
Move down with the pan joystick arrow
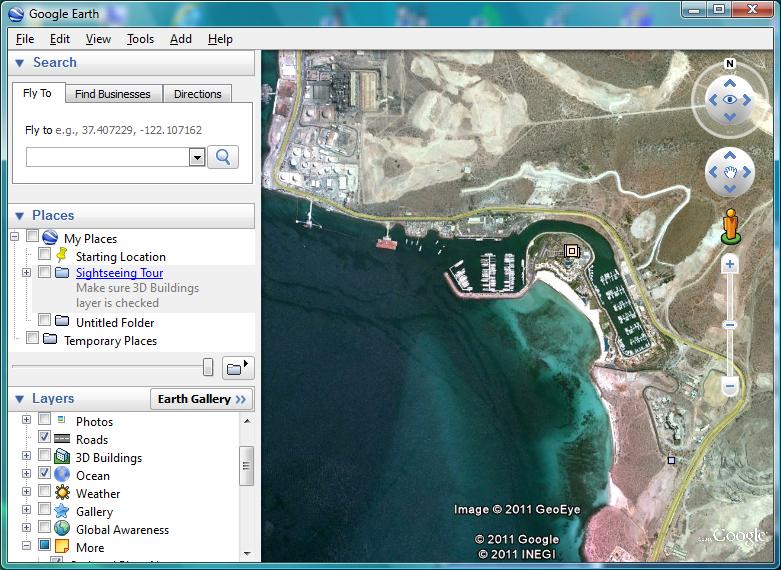pos(730,189)
